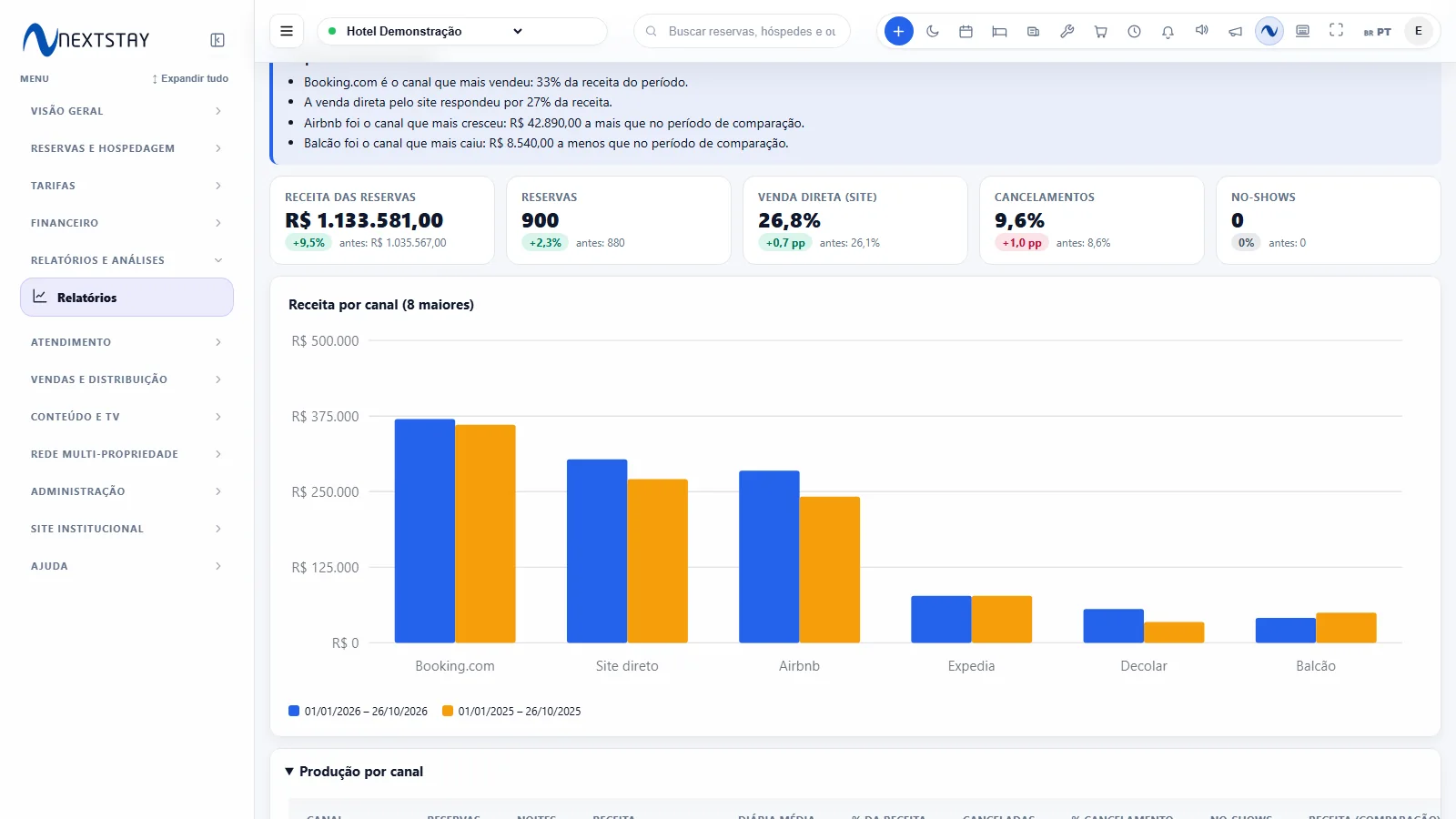Click the +9,5% revenue badge
This screenshot has height=819, width=1456.
308,243
